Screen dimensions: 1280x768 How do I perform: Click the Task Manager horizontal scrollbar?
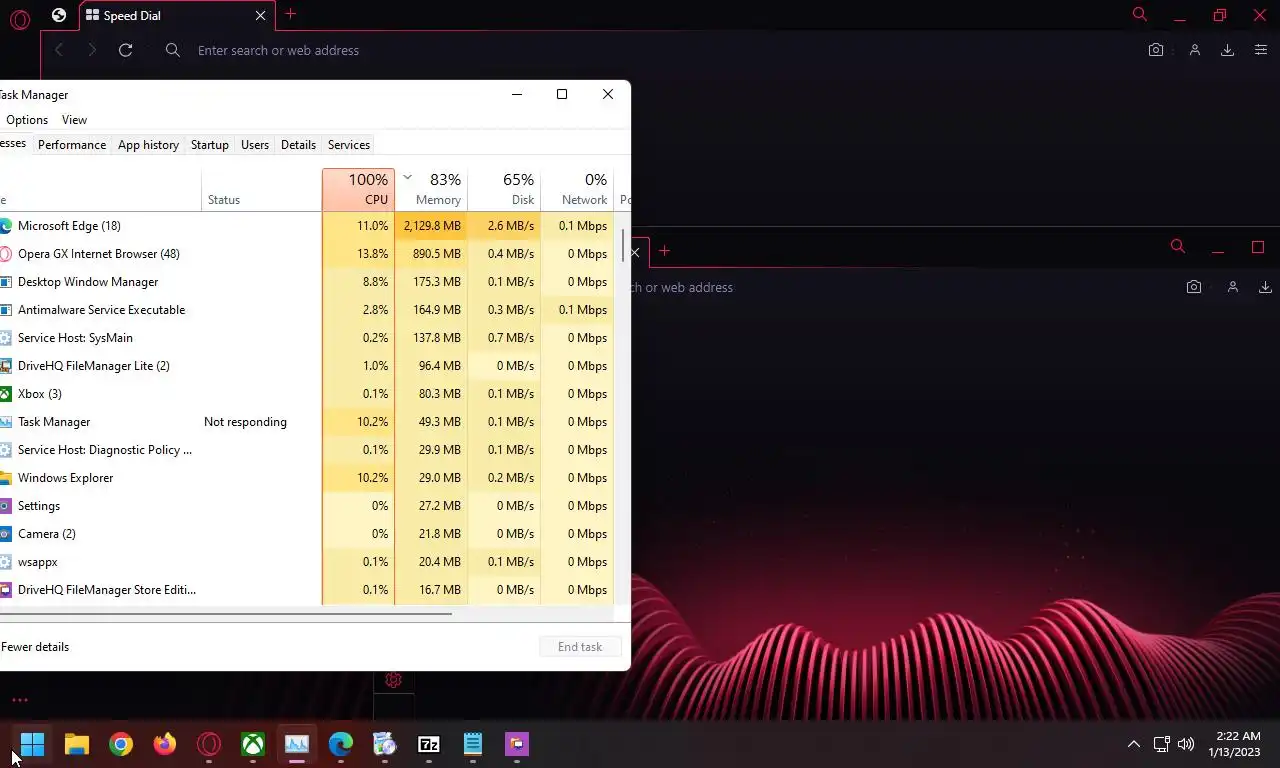[x=226, y=613]
